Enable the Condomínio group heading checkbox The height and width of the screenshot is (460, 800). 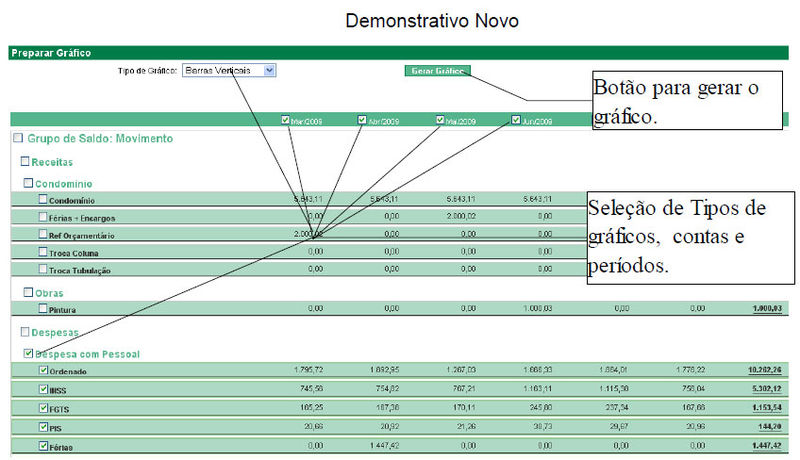coord(30,183)
